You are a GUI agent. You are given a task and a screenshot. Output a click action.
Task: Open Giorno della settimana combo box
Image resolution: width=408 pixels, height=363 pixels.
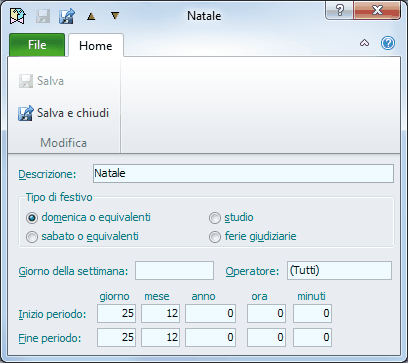[x=174, y=270]
